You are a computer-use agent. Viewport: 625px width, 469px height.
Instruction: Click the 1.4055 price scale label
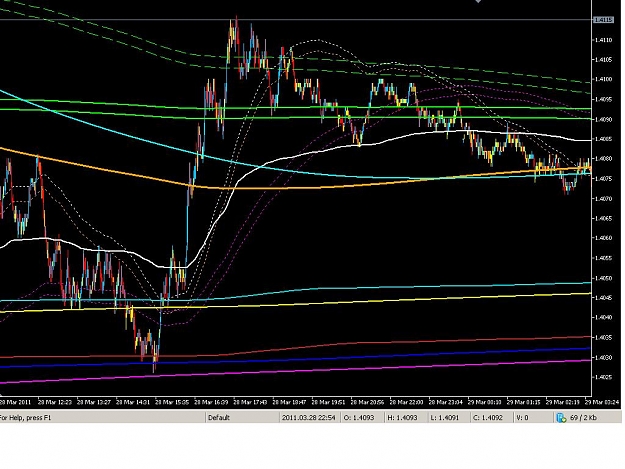tap(603, 258)
